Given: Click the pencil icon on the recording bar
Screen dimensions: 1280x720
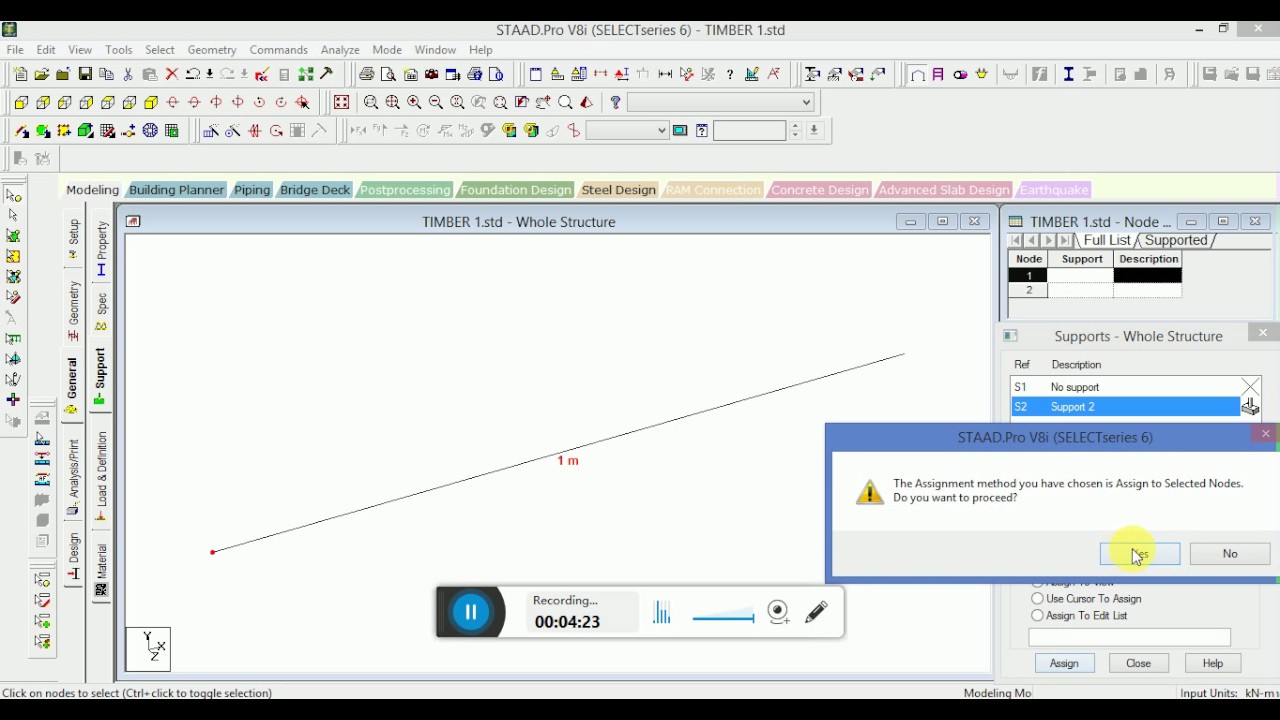Looking at the screenshot, I should [816, 612].
